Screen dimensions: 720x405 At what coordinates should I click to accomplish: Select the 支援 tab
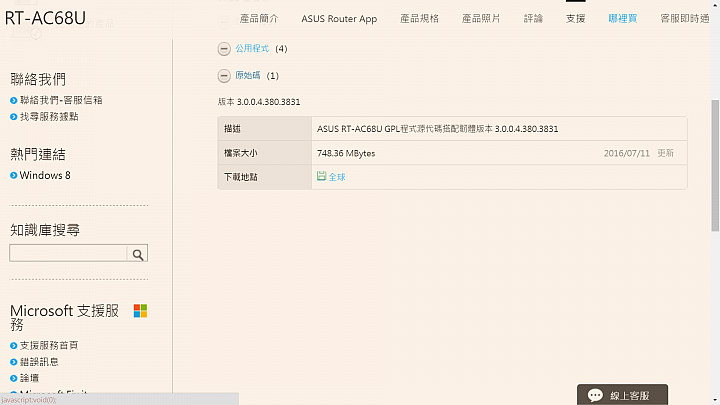pos(575,18)
